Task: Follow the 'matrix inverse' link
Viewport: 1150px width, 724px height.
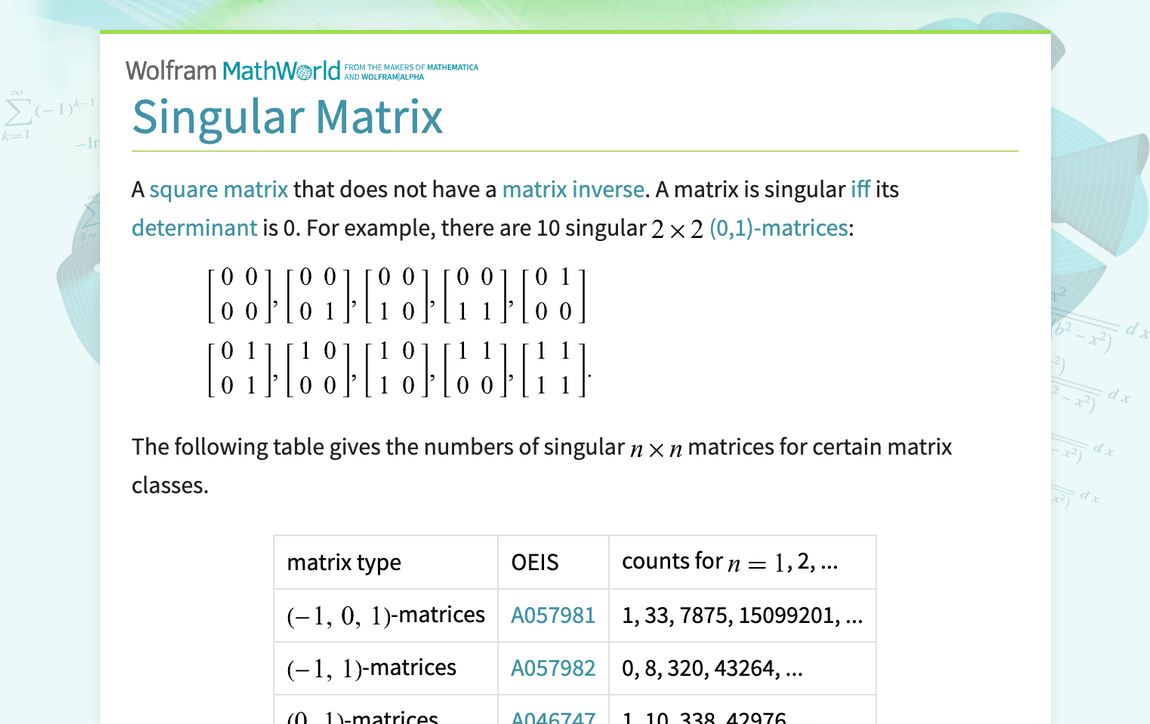Action: 573,189
